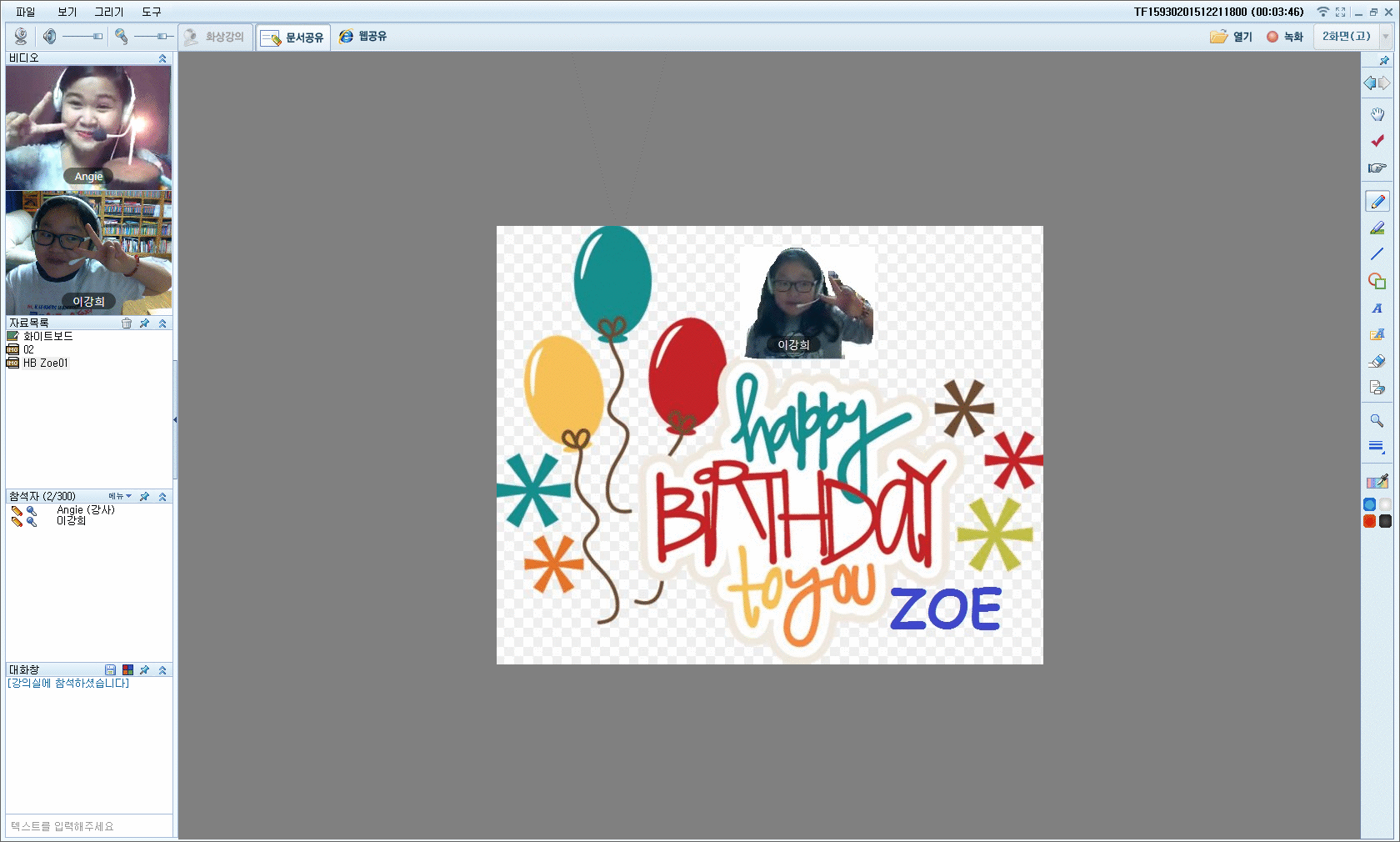Expand the 2화면(고) screen layout dropdown
This screenshot has height=842, width=1400.
point(1386,37)
